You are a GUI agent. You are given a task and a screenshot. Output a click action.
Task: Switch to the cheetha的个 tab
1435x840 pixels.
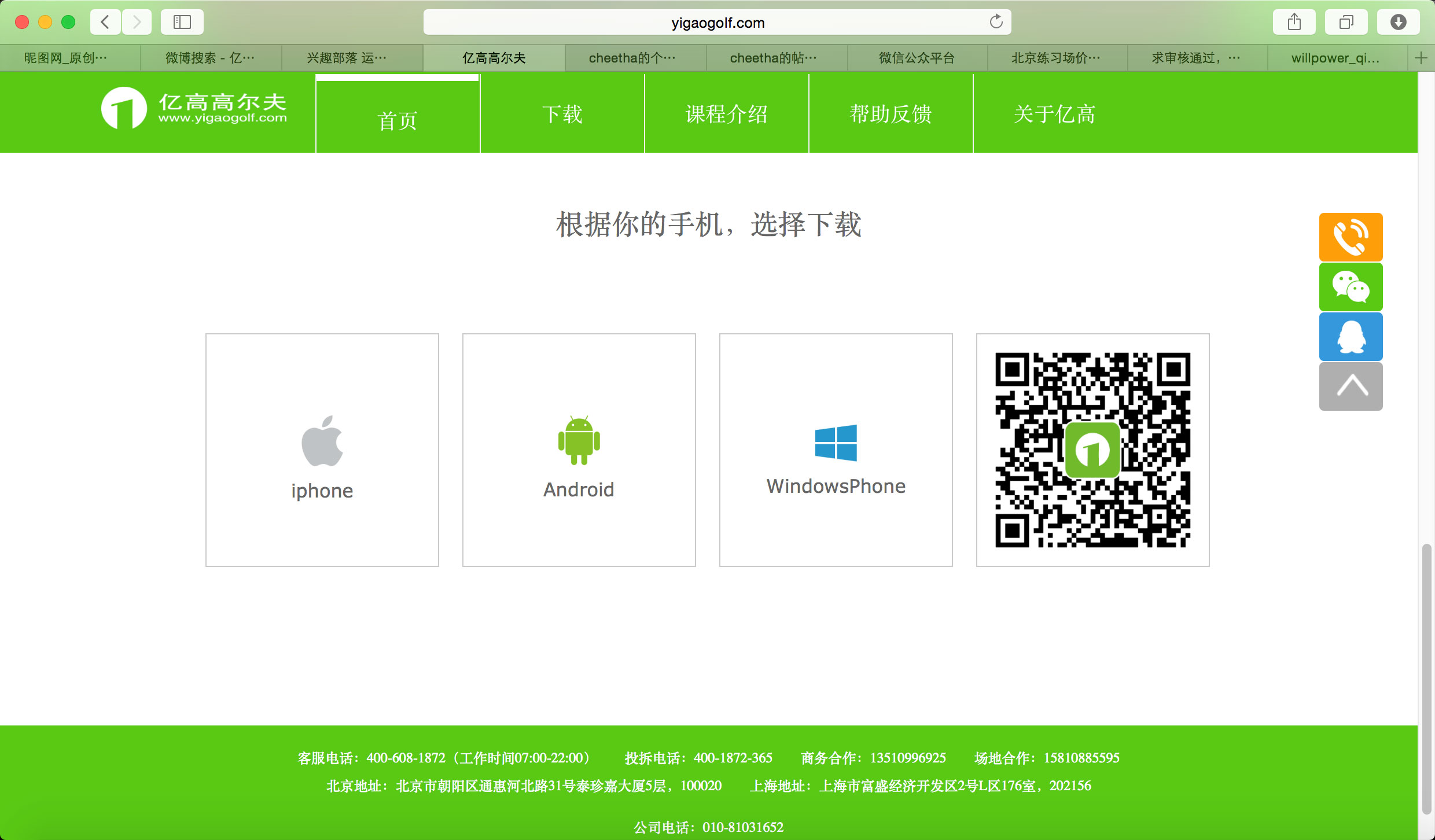click(635, 58)
